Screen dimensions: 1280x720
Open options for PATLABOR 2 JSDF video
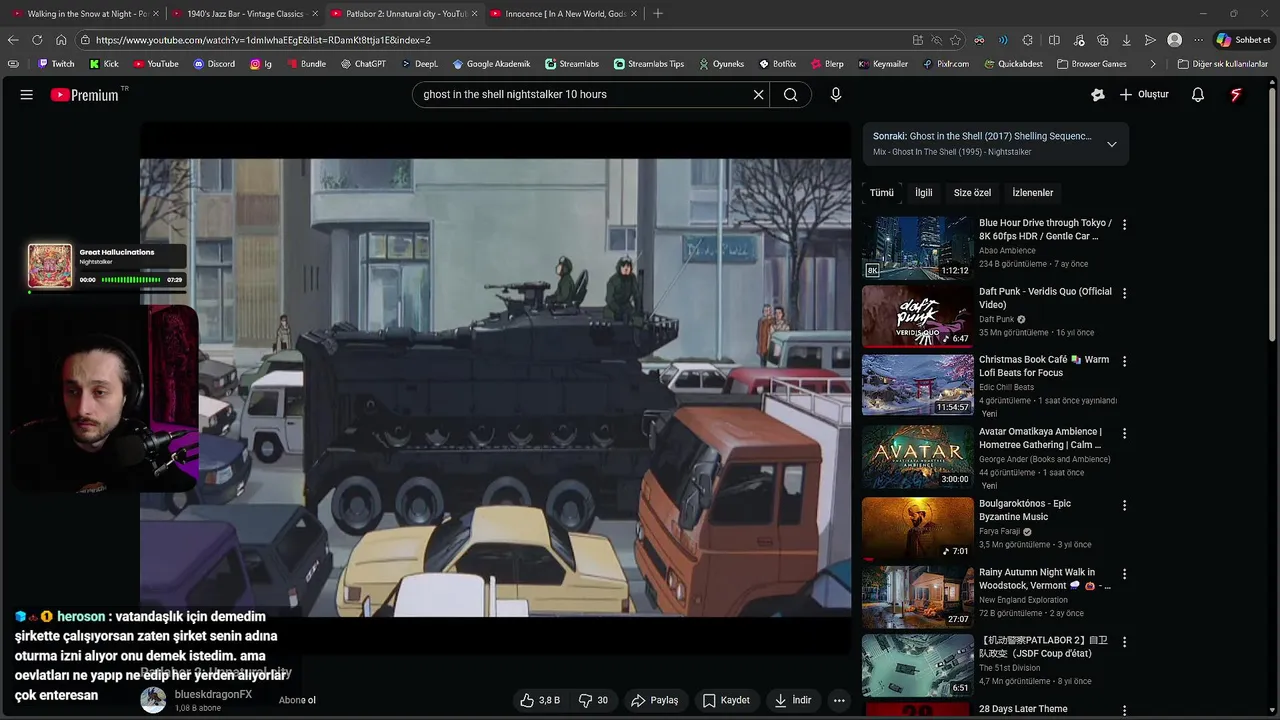coord(1124,642)
